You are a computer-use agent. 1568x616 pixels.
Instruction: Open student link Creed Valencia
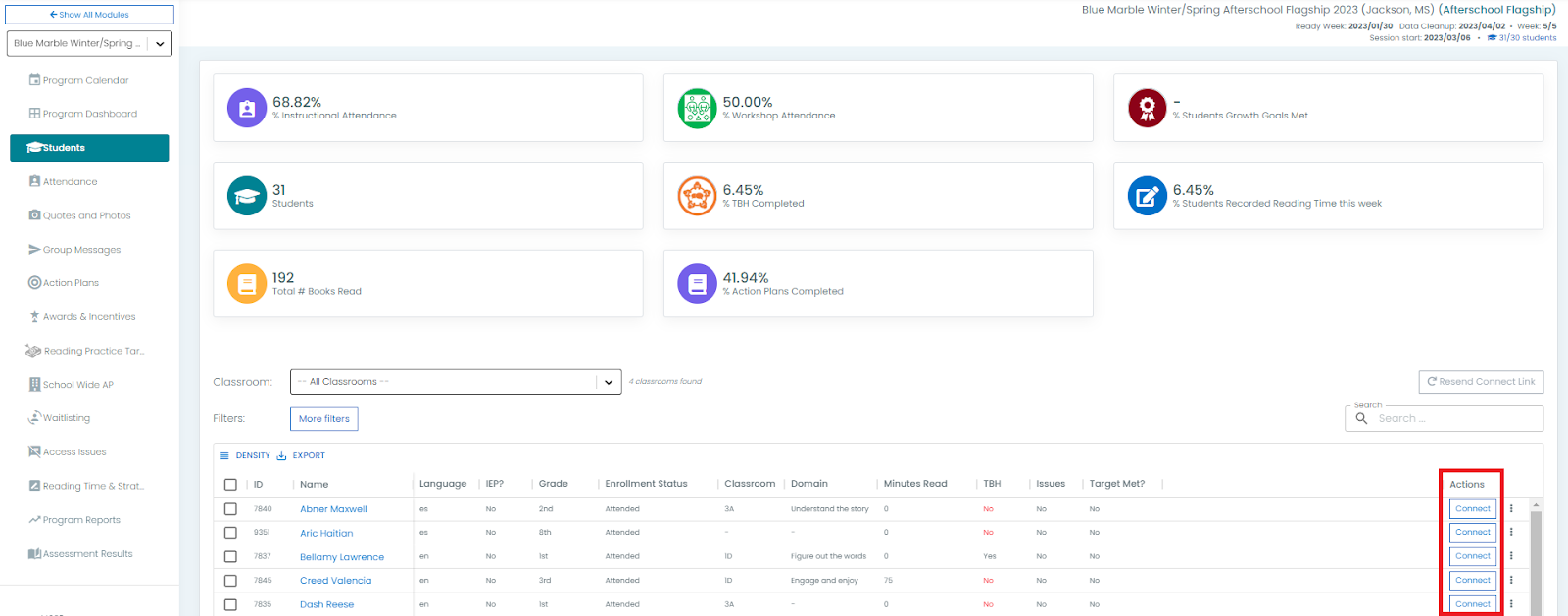[x=335, y=581]
